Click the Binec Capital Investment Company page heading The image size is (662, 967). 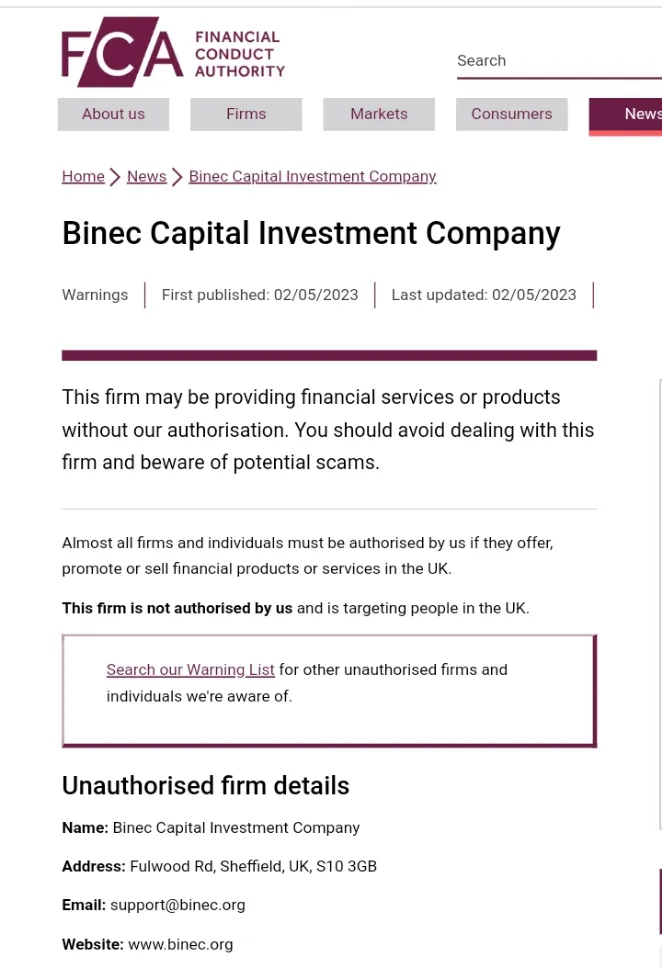coord(311,234)
